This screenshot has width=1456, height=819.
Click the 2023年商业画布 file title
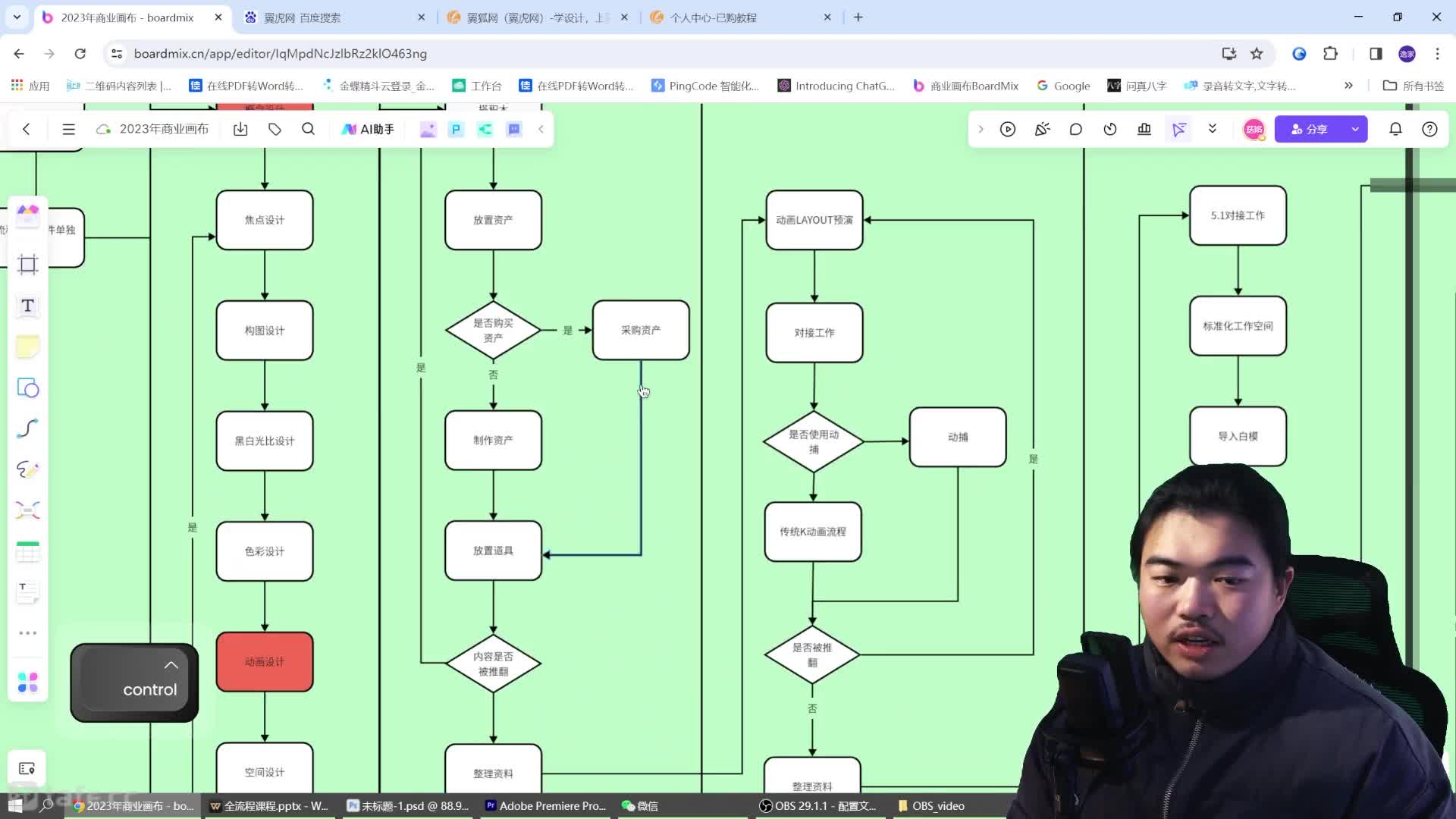[164, 129]
